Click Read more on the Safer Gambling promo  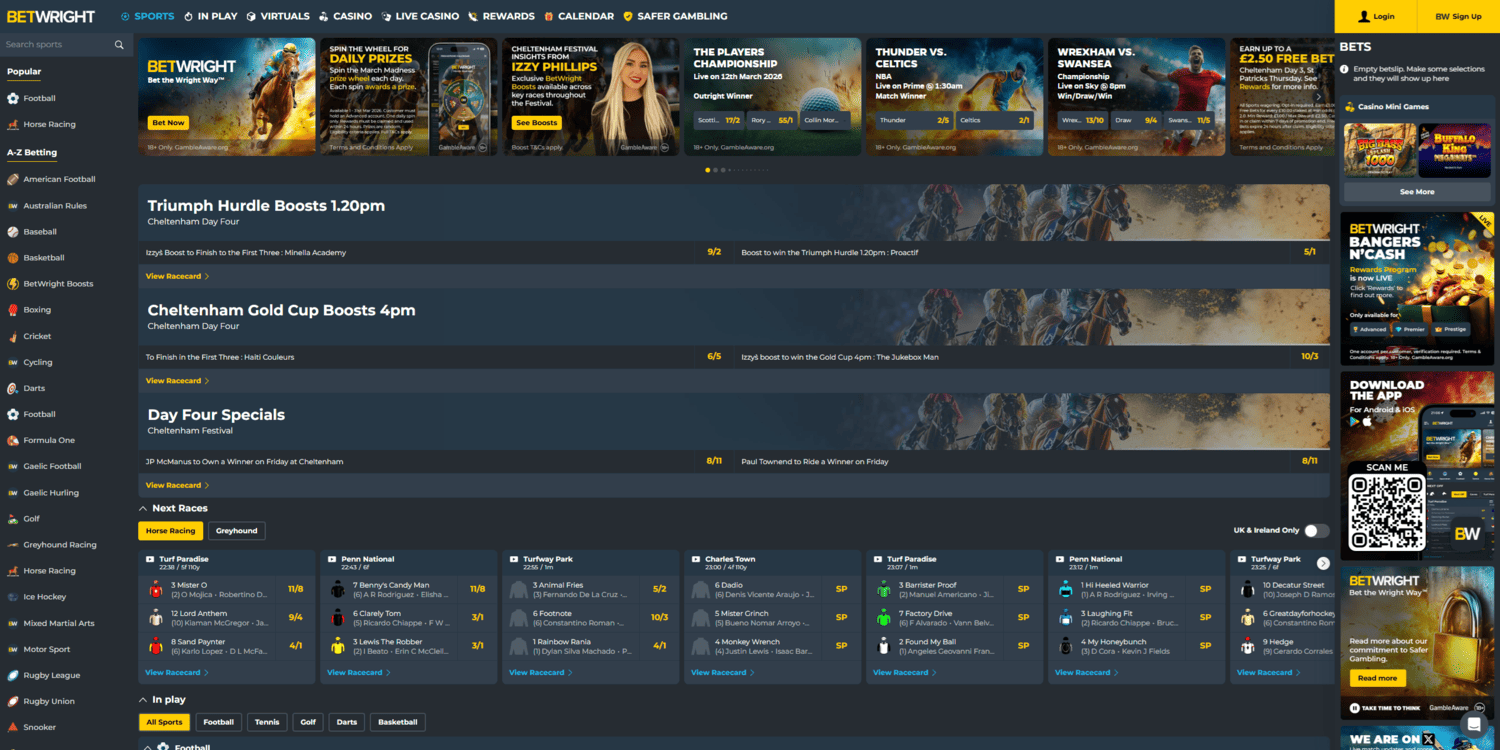[x=1377, y=678]
